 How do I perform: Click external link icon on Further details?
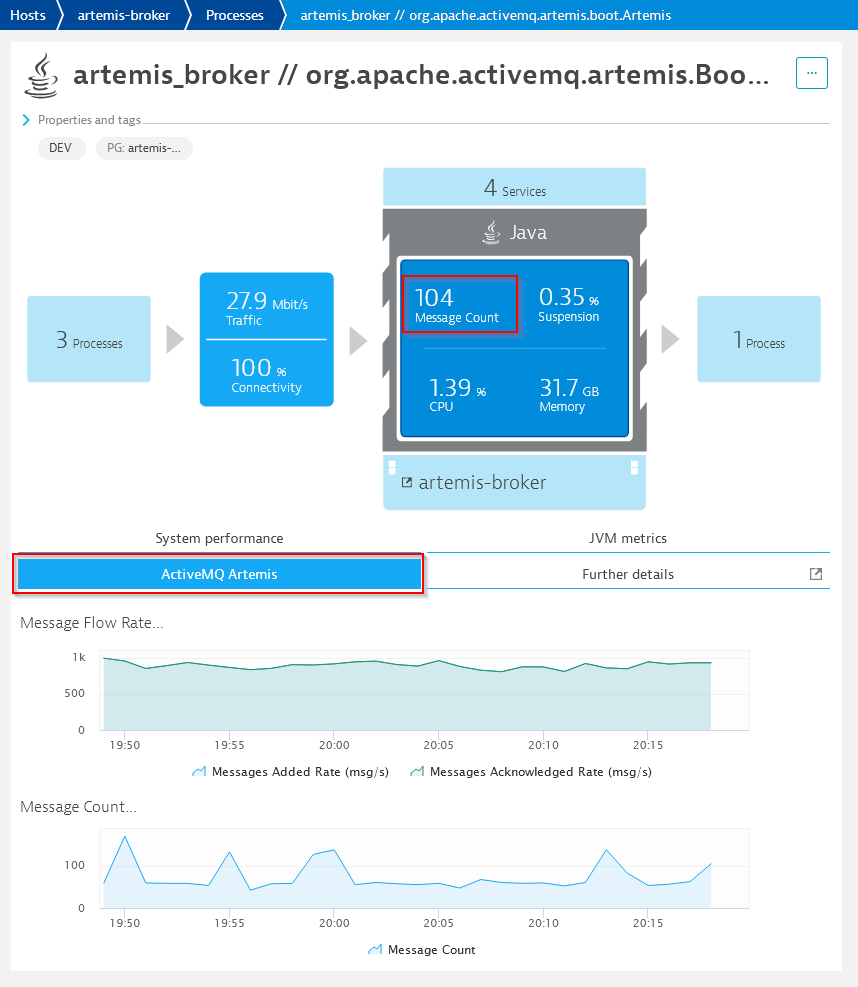coord(816,573)
